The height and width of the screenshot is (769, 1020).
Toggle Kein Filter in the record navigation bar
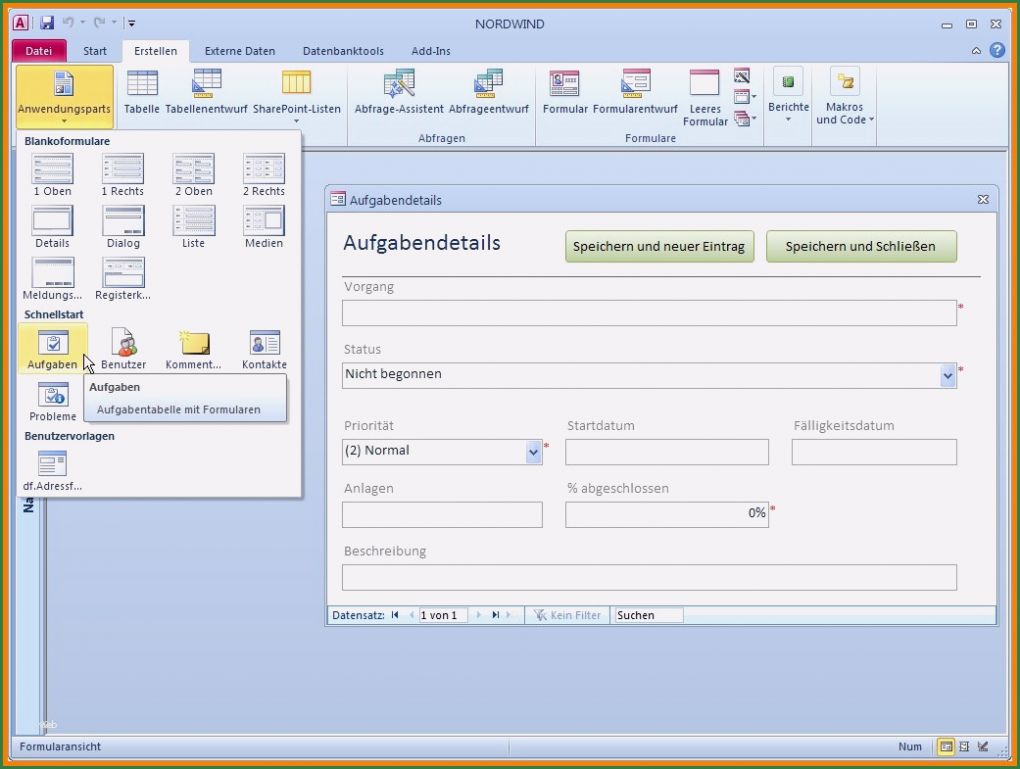point(566,615)
